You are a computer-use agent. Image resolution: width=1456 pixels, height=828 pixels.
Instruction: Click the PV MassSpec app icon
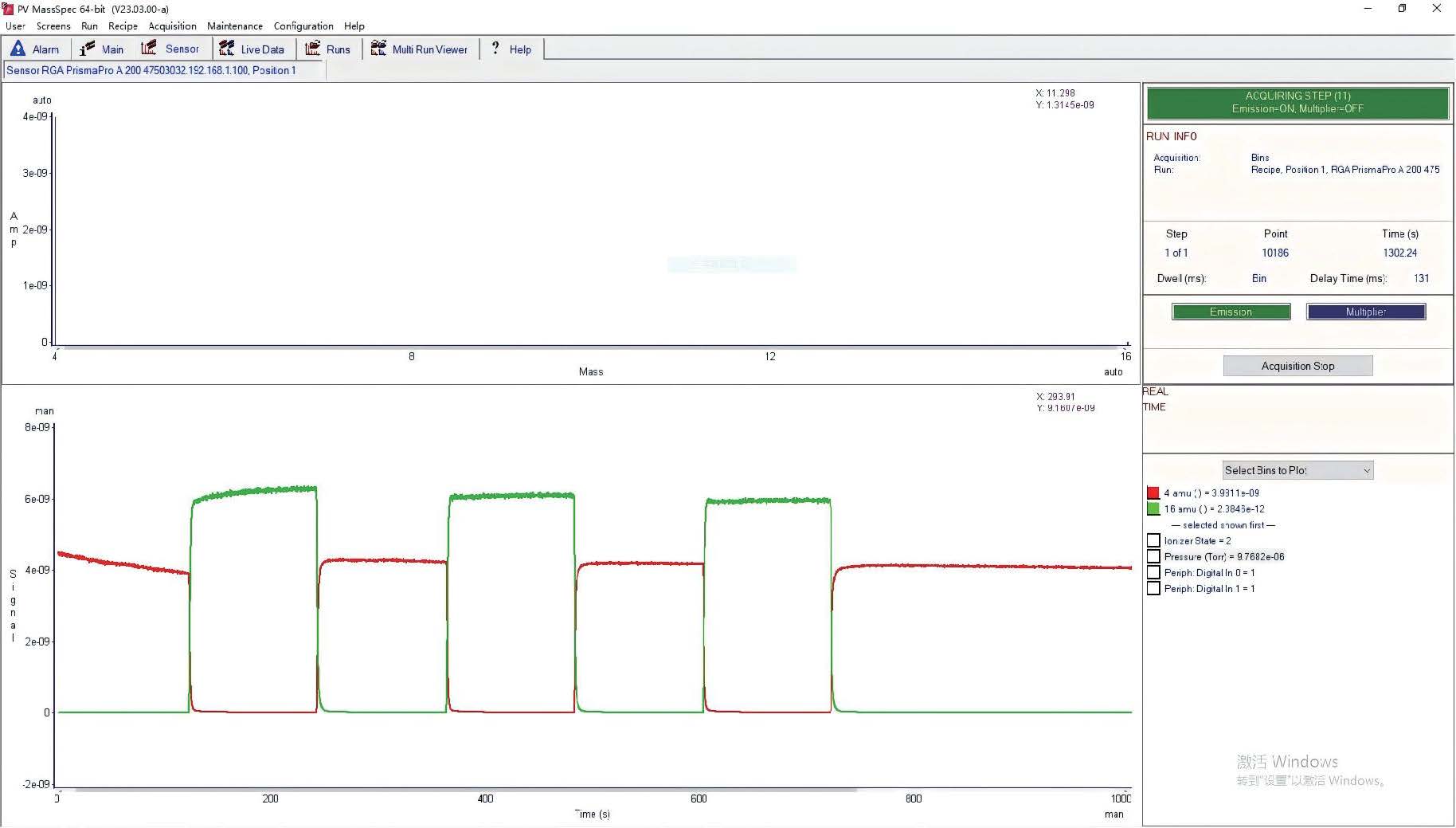[x=8, y=9]
